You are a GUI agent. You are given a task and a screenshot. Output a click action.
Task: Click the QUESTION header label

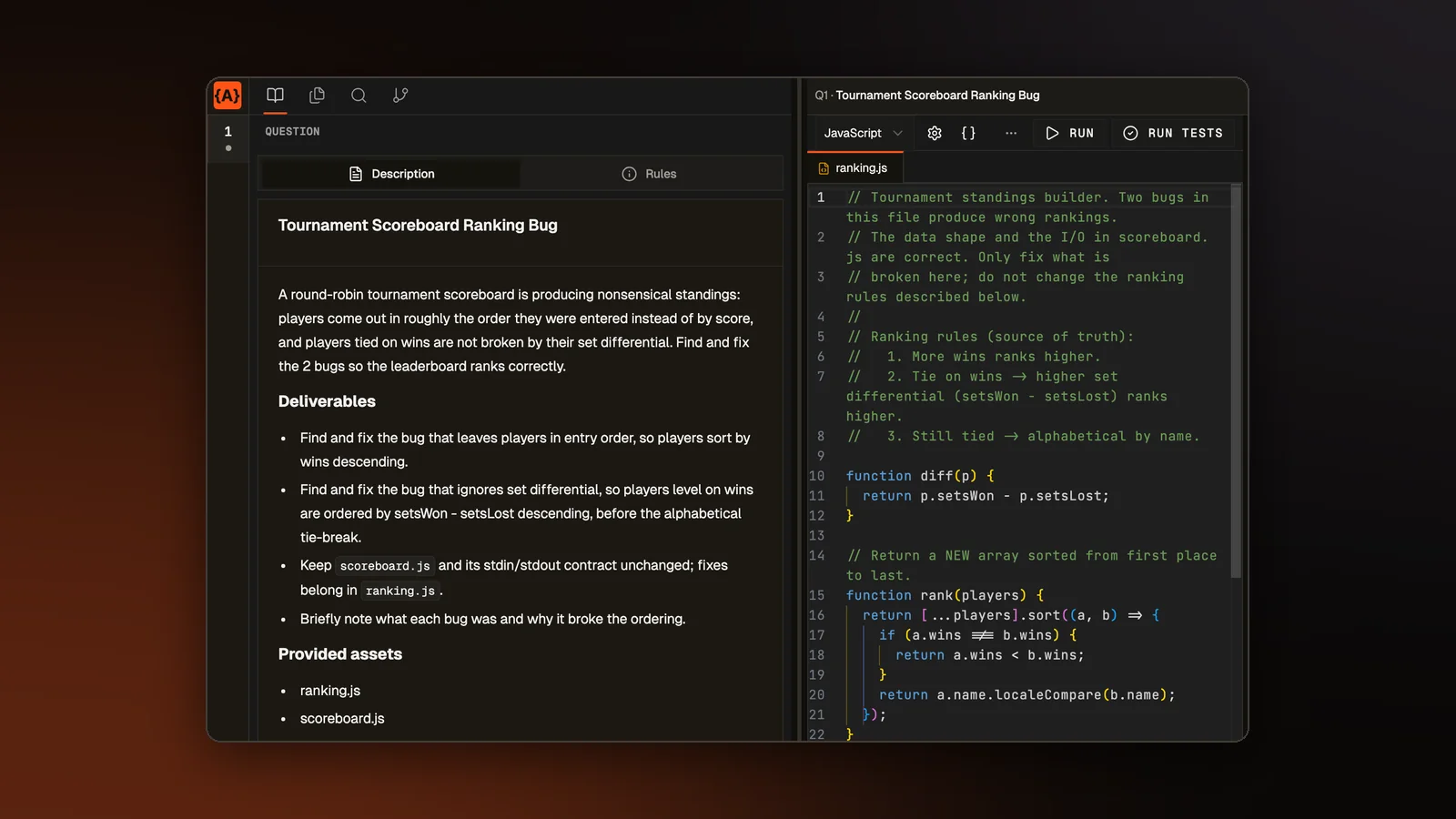pyautogui.click(x=292, y=132)
